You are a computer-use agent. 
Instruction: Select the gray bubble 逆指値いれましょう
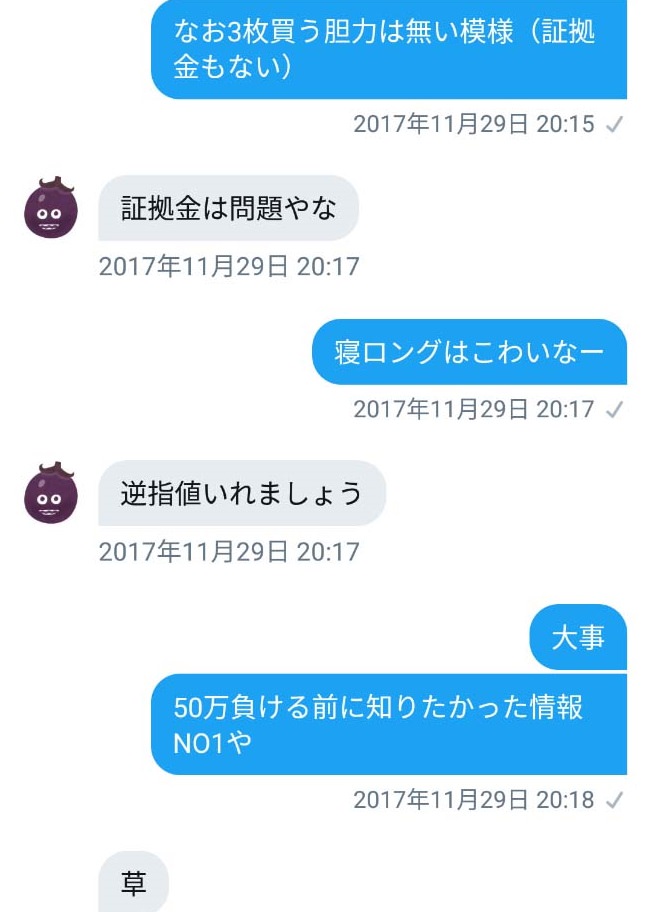[x=241, y=493]
